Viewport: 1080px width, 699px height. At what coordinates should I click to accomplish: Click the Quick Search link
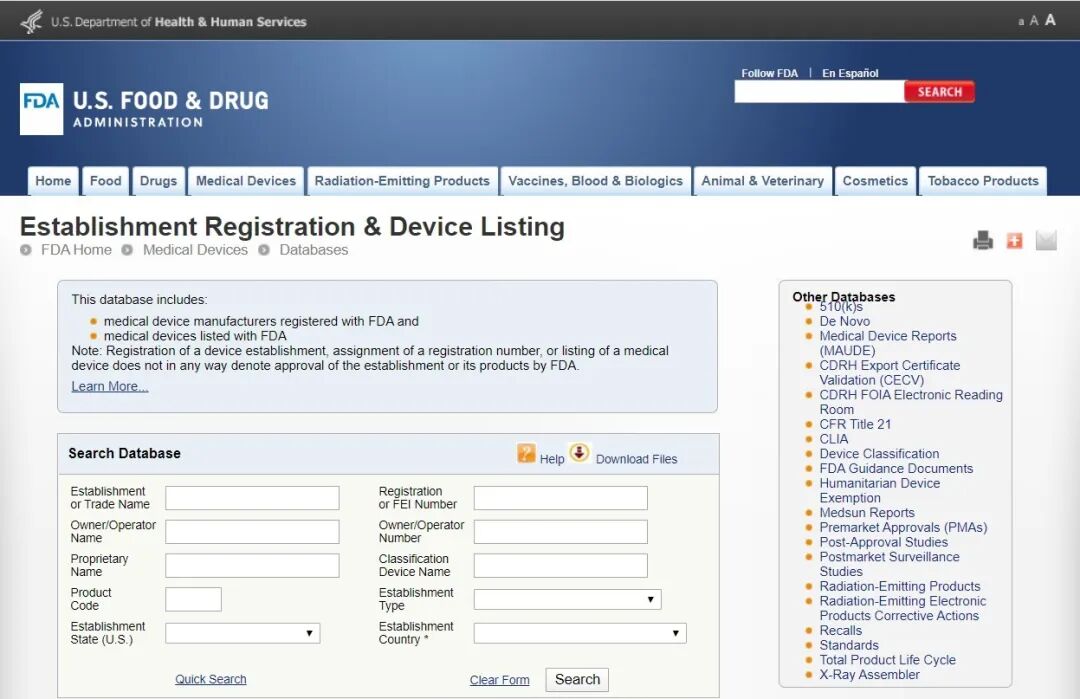211,679
